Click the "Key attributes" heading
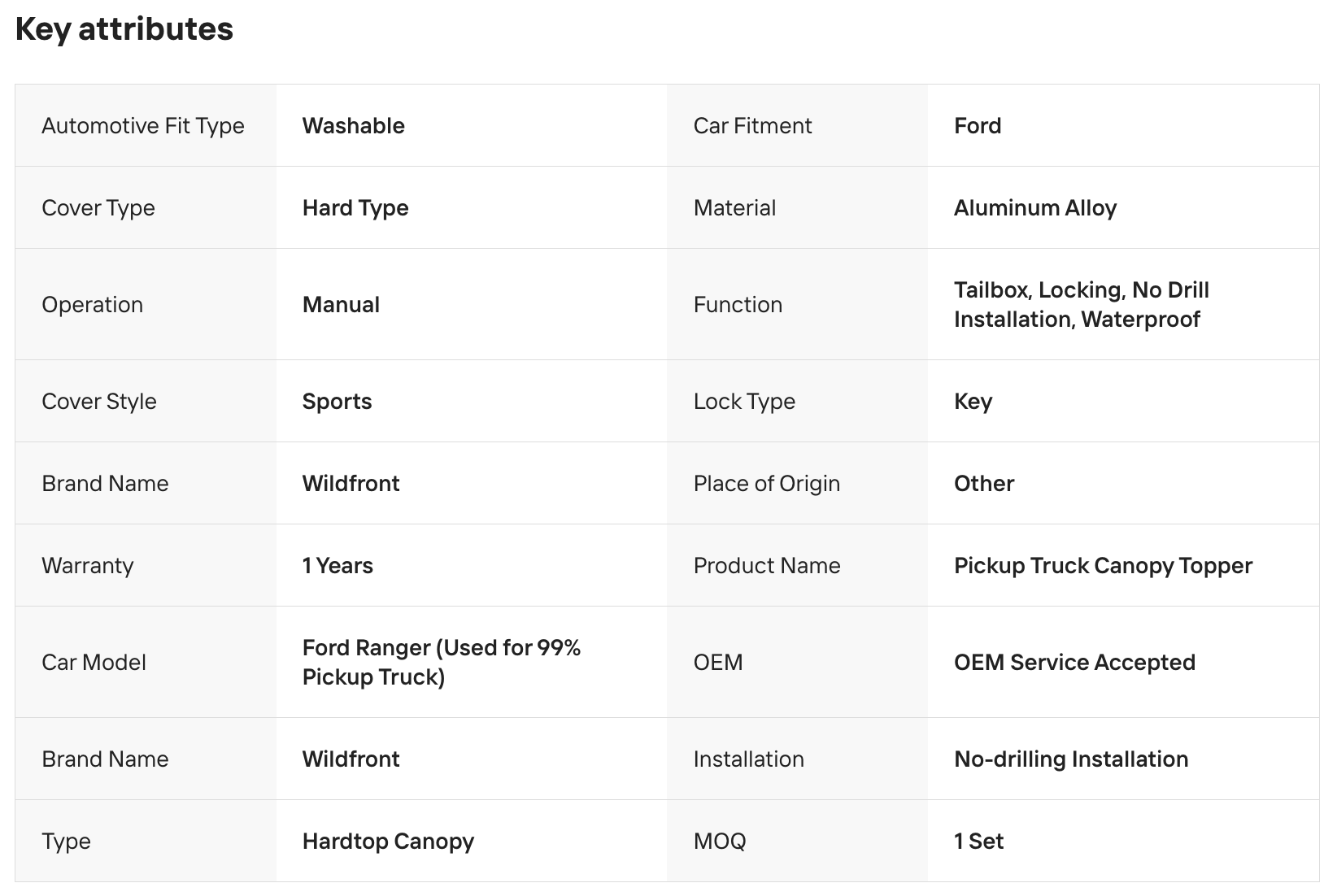 tap(124, 29)
